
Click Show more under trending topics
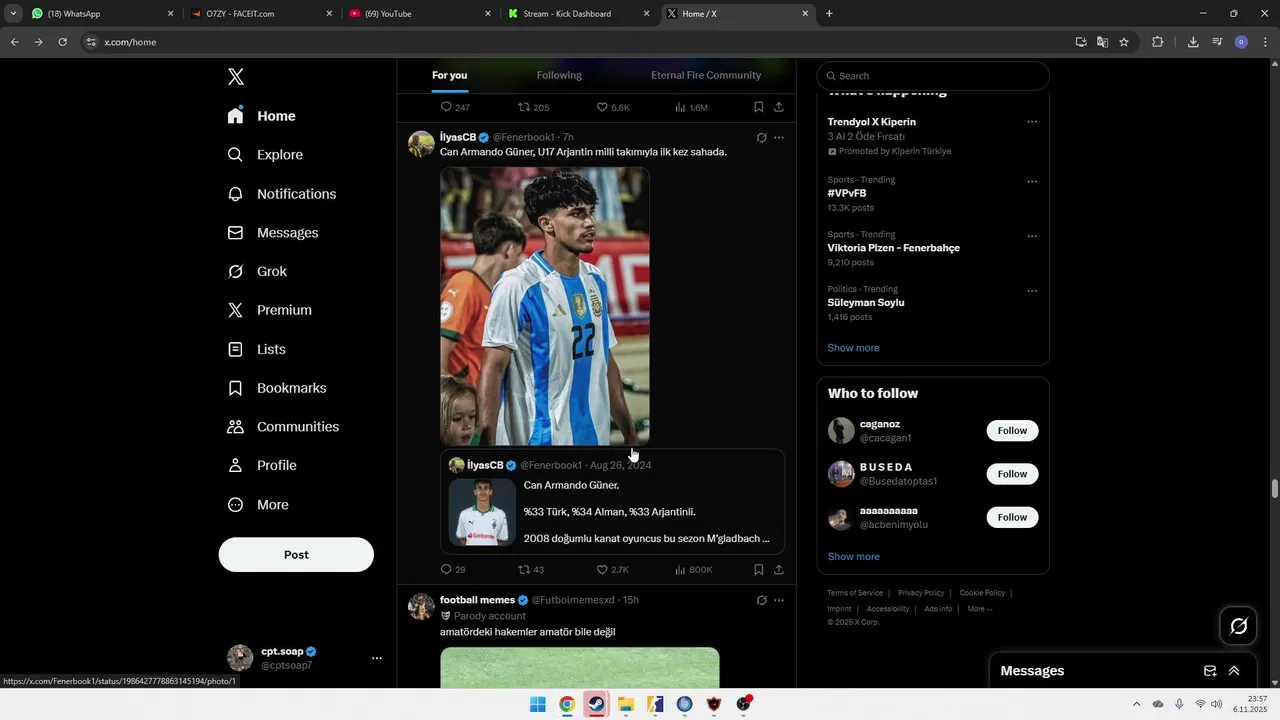coord(853,348)
